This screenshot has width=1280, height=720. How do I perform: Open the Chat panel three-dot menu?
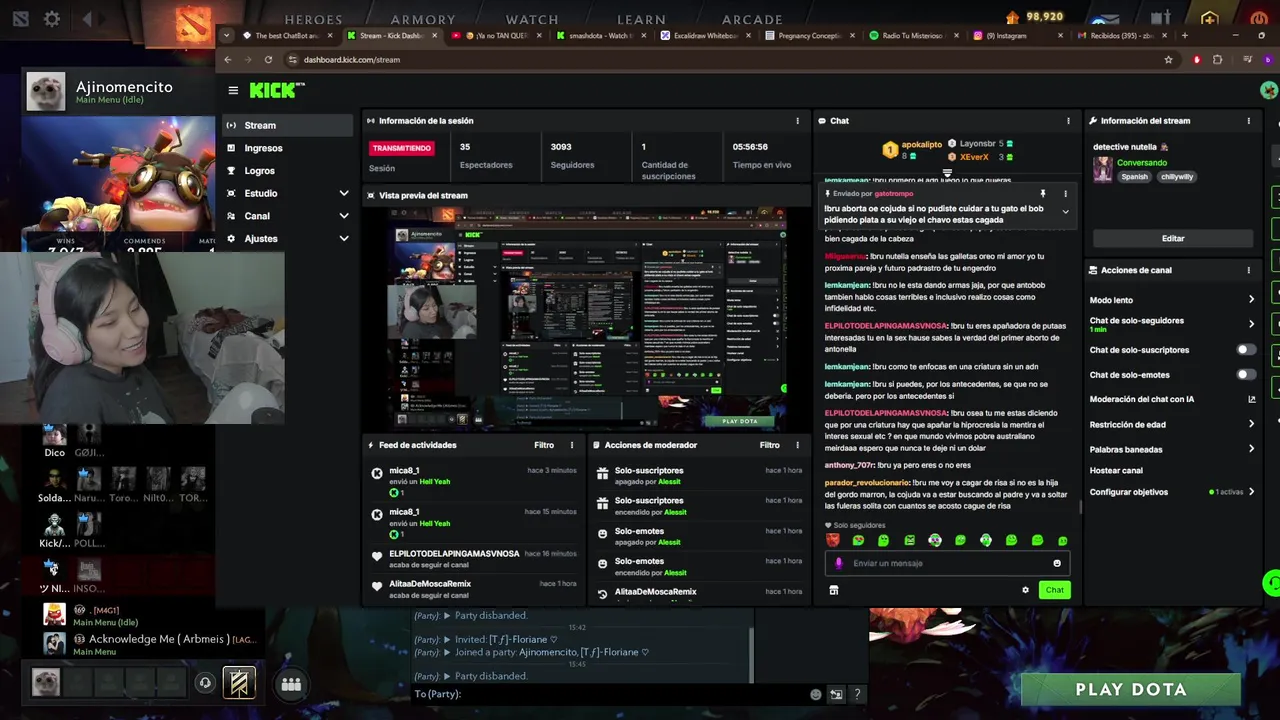coord(1068,121)
